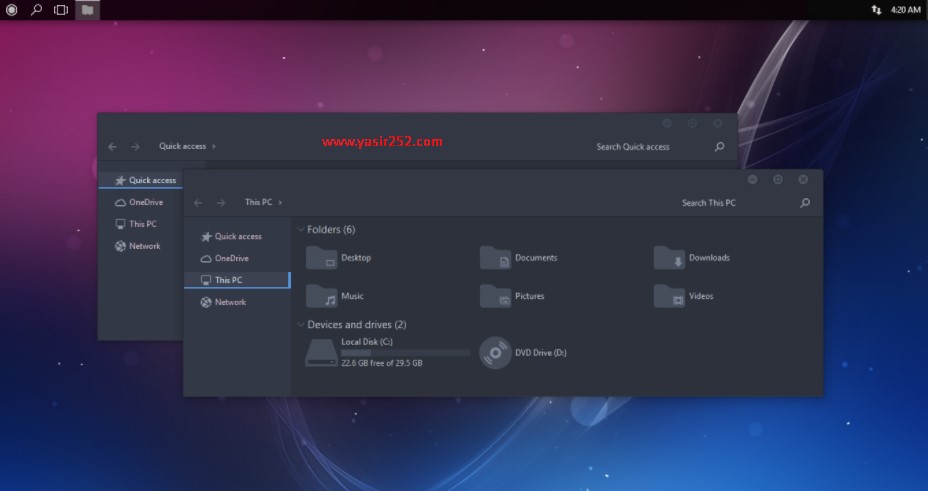Go back in the This PC window
The image size is (928, 491).
click(198, 202)
